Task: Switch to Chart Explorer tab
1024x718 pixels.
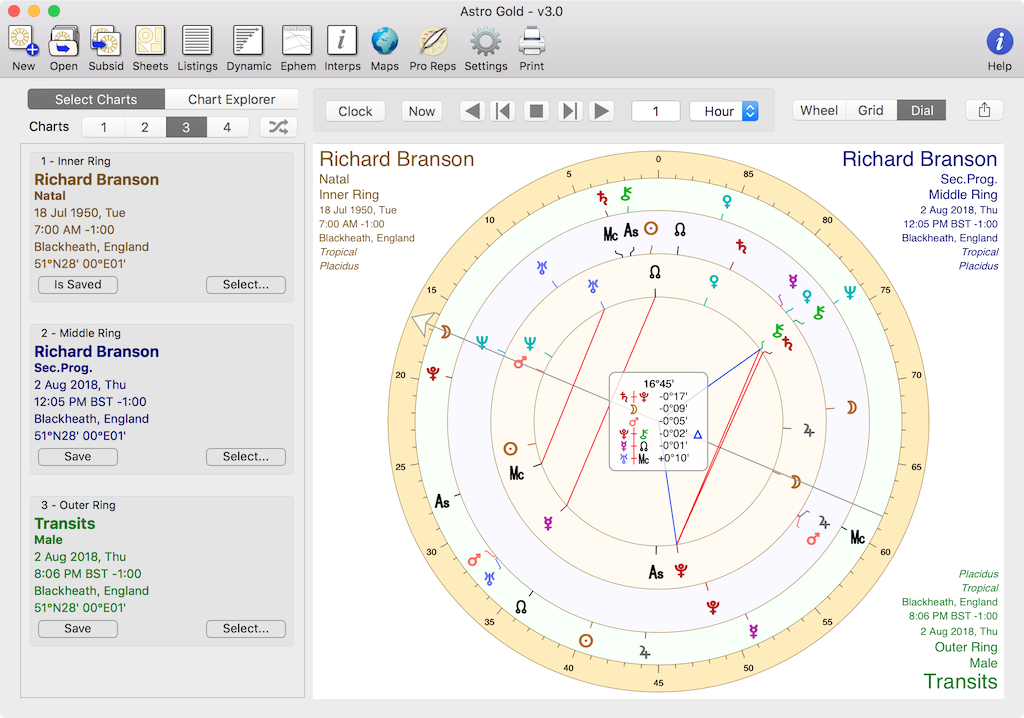Action: pos(232,99)
